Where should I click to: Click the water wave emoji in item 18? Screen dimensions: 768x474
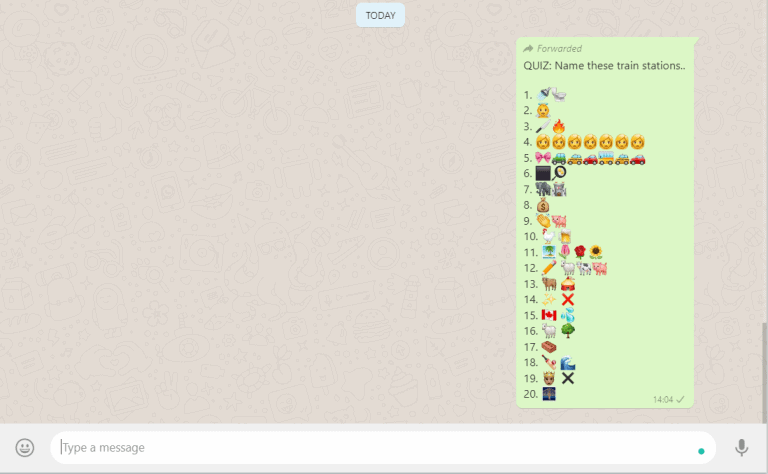tap(567, 362)
